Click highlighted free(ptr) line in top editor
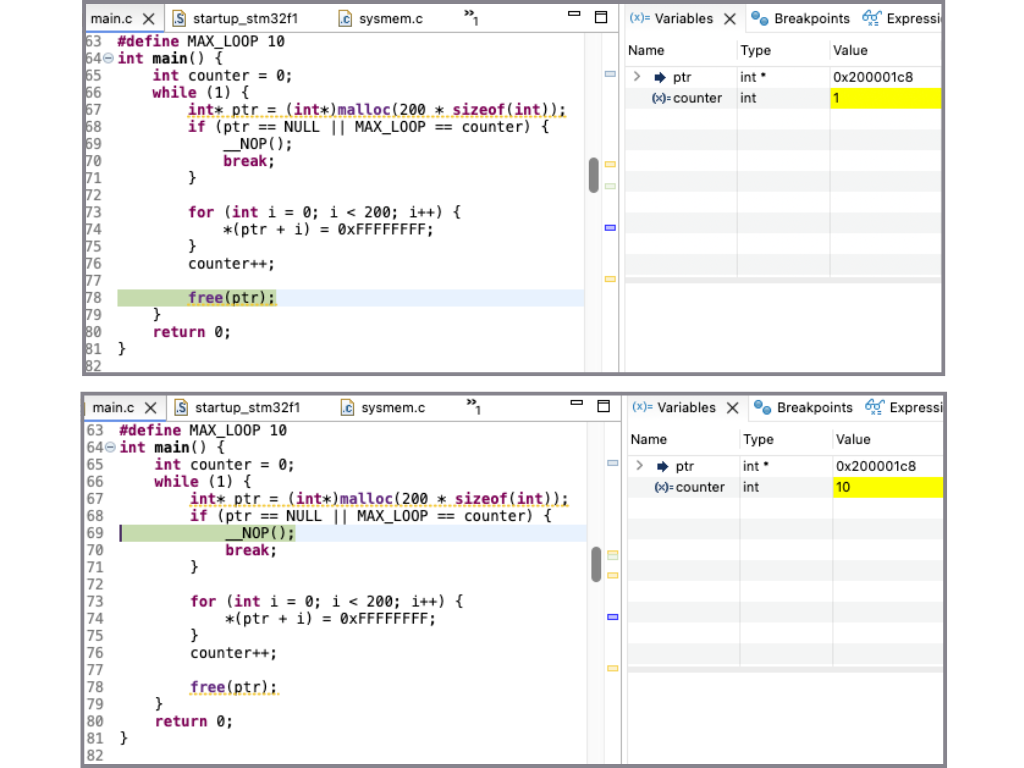The height and width of the screenshot is (768, 1024). [x=351, y=298]
